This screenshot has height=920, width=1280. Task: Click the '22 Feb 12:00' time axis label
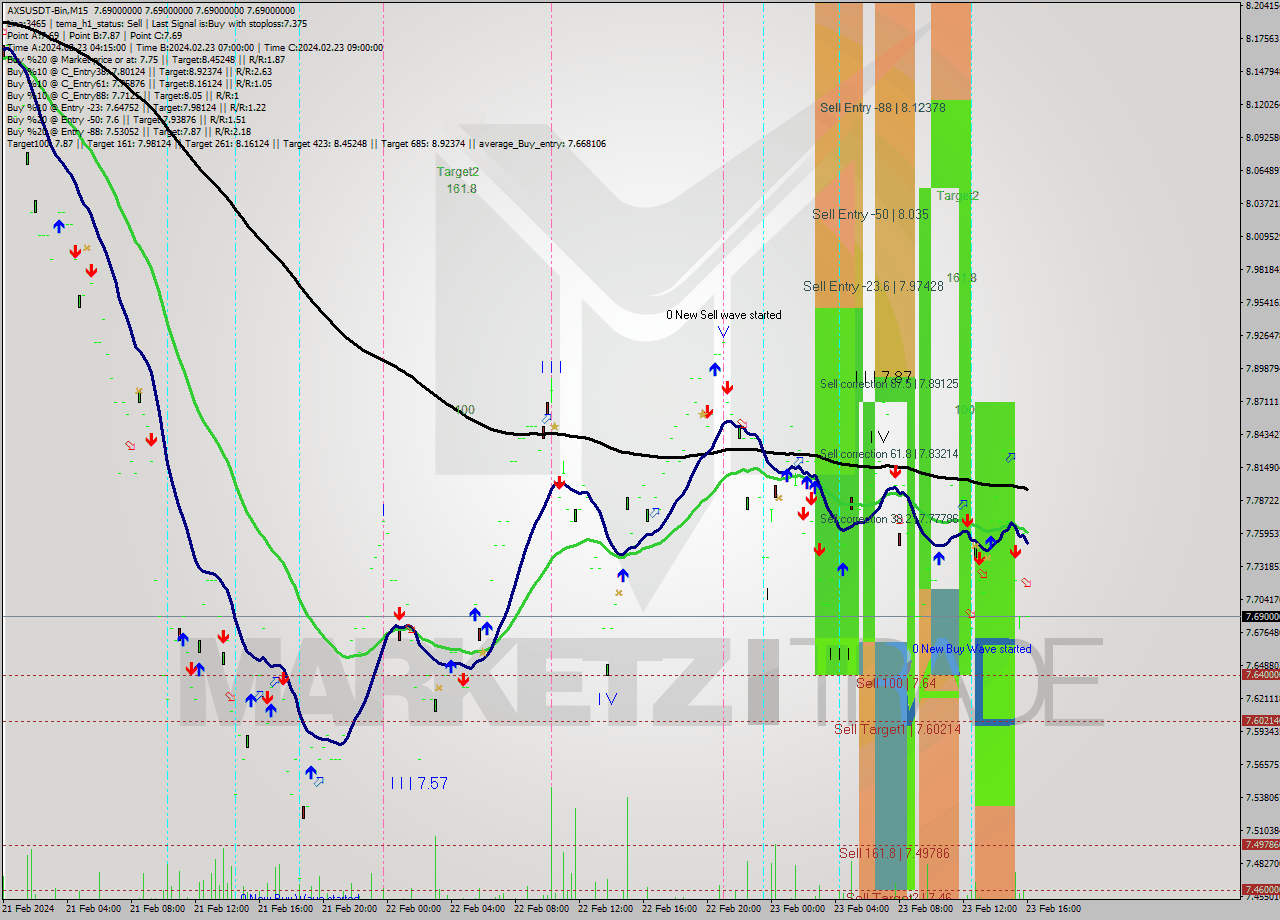click(606, 909)
